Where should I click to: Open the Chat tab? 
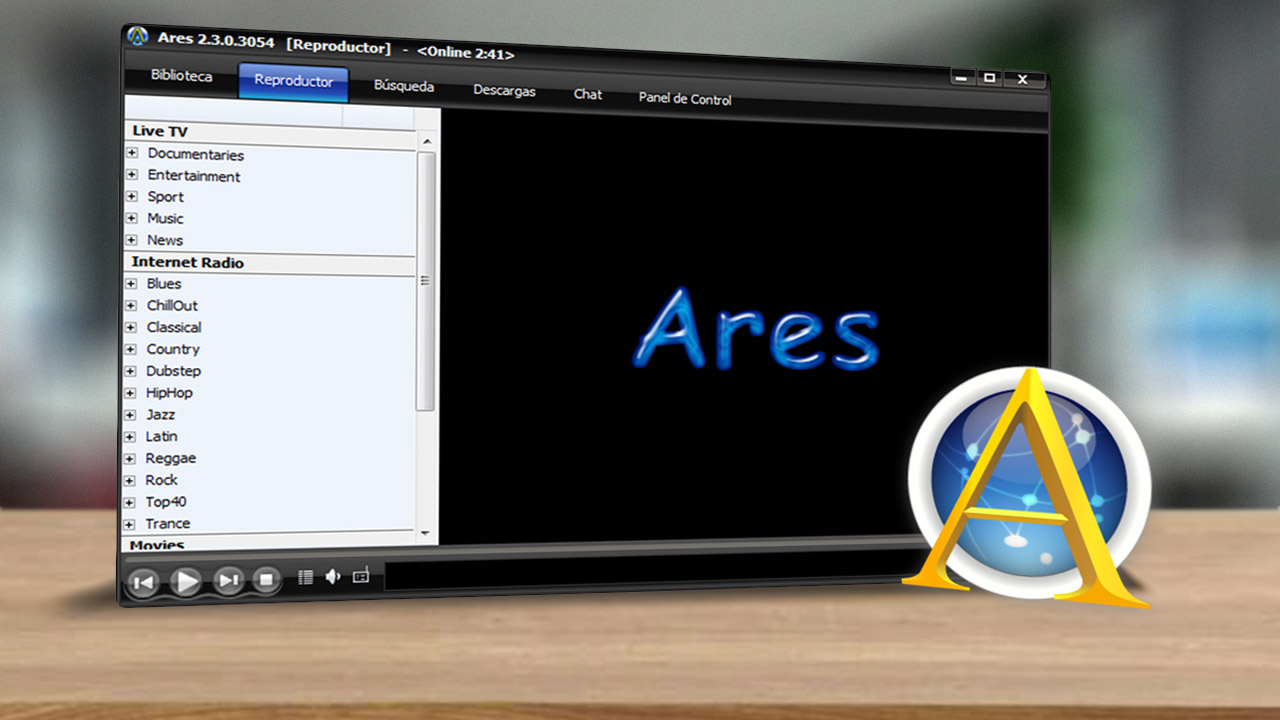point(588,94)
